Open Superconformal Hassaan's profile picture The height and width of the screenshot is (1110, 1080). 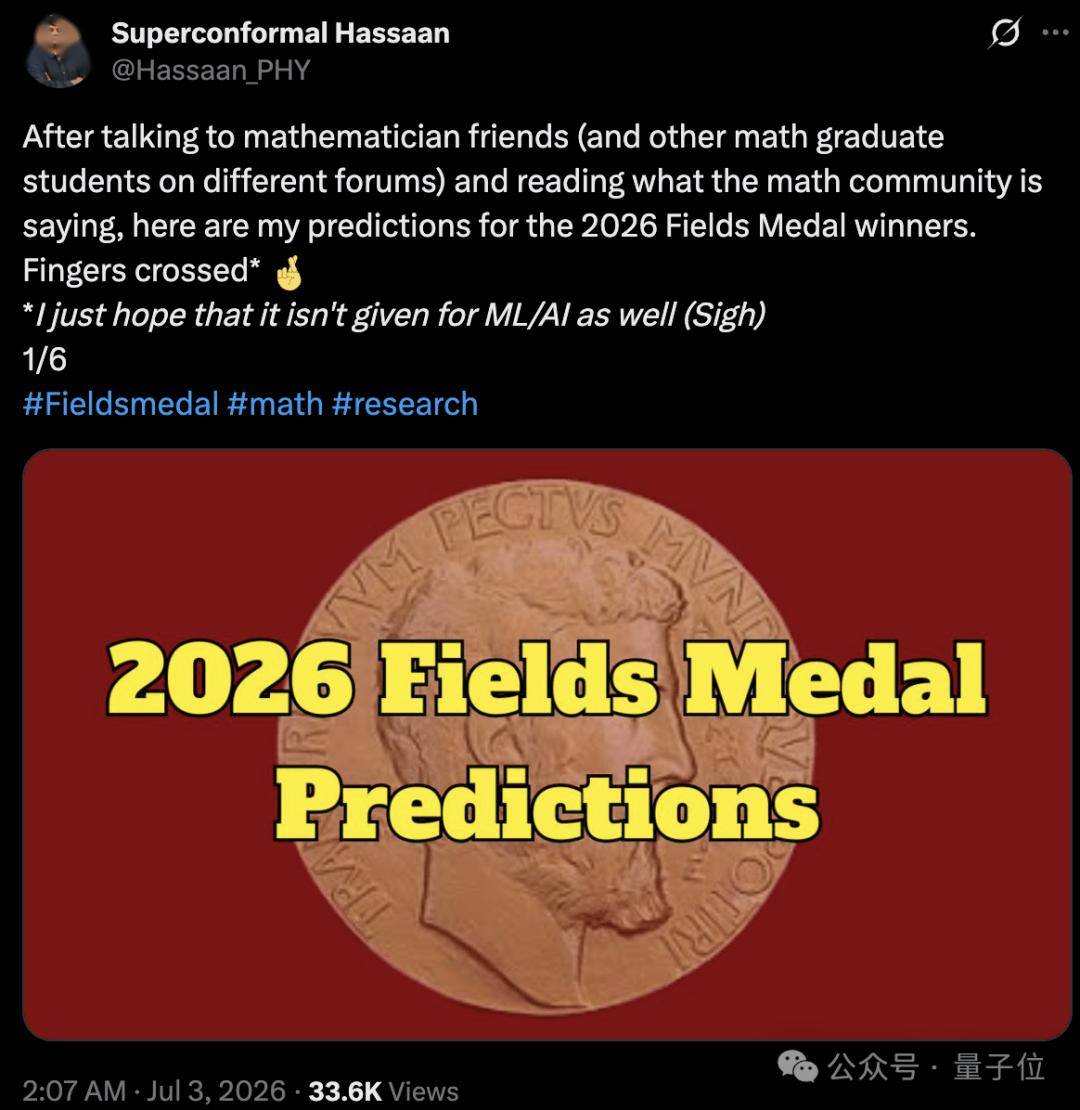tap(58, 52)
